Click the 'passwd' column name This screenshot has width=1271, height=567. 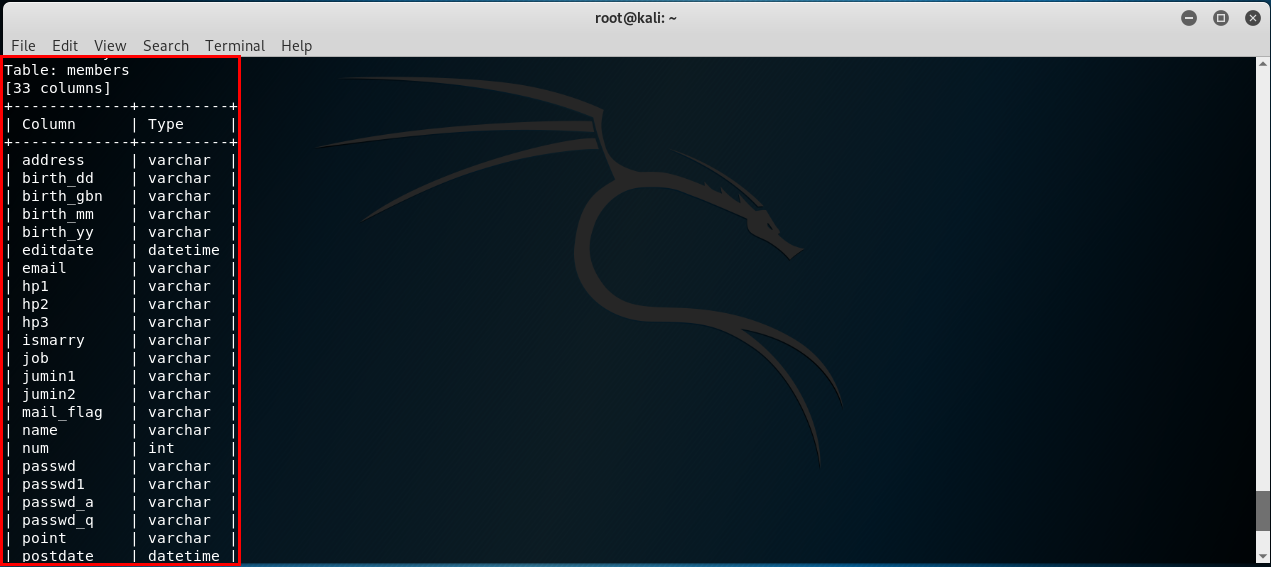49,466
